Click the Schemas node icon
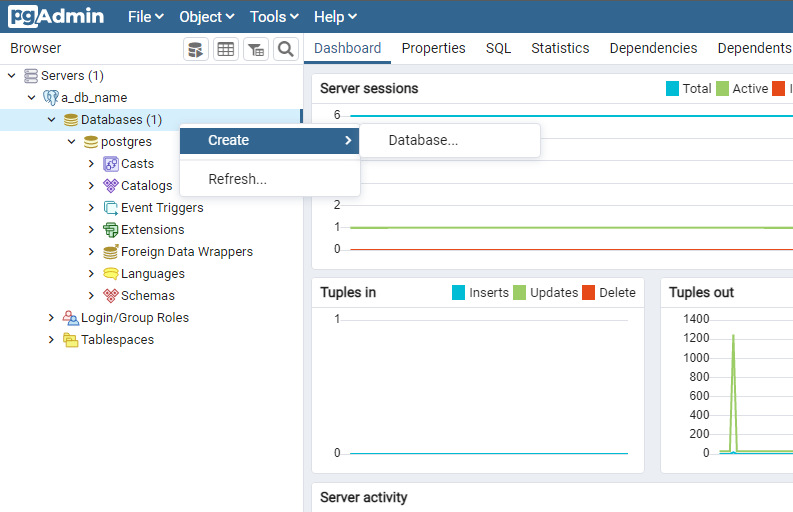The width and height of the screenshot is (793, 512). coord(111,296)
